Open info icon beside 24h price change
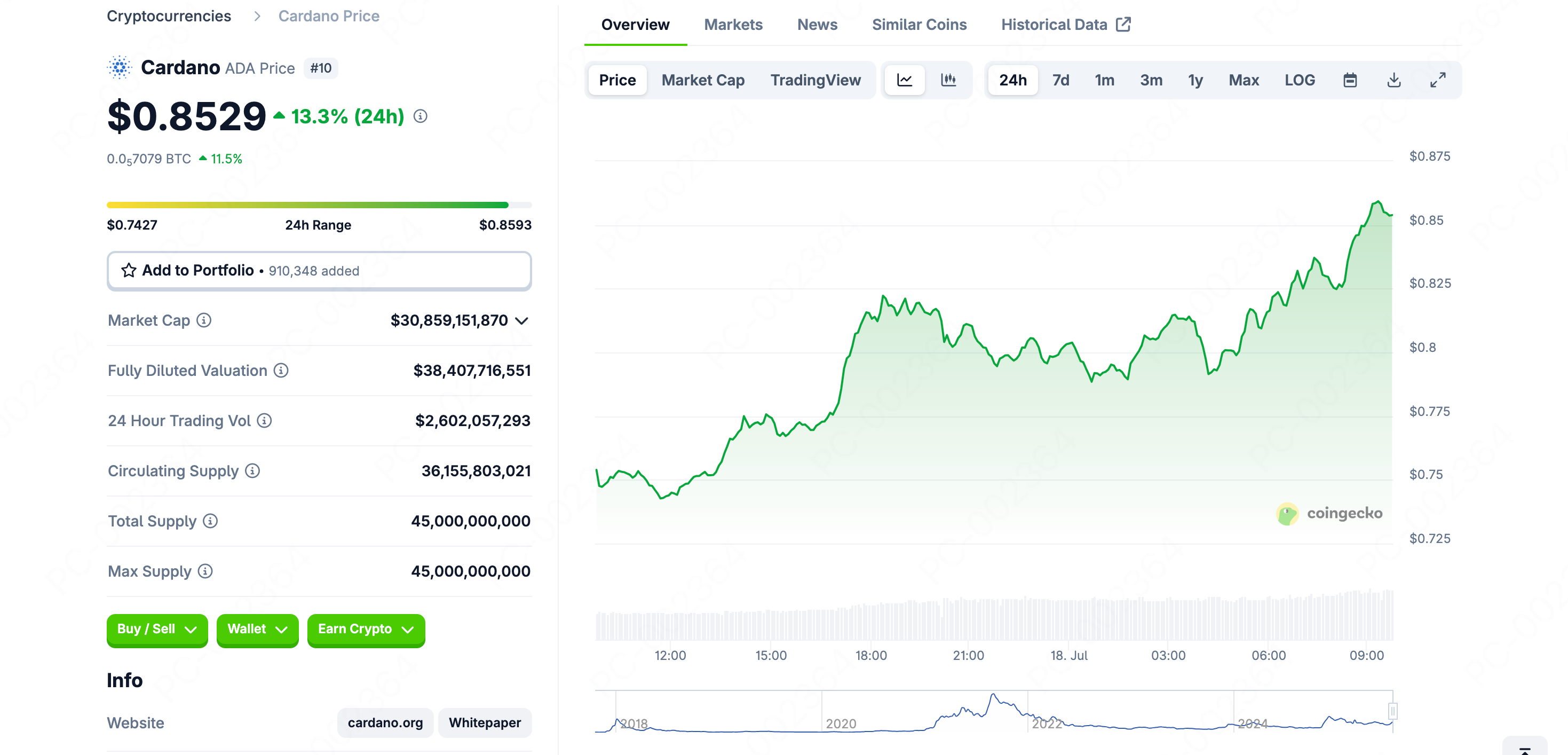 coord(421,116)
